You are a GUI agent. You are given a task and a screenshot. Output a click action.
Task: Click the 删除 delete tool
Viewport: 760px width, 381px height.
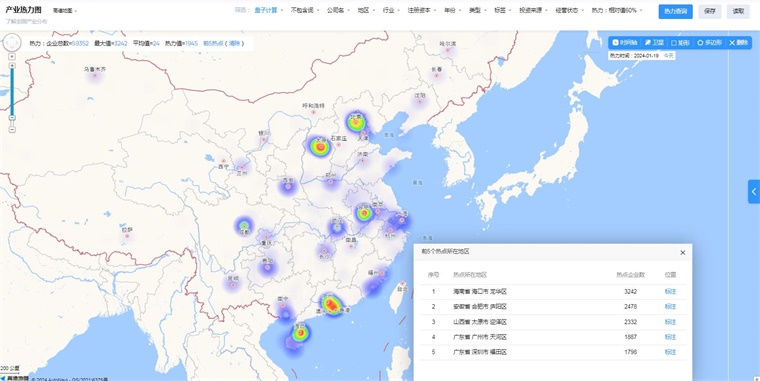coord(739,43)
